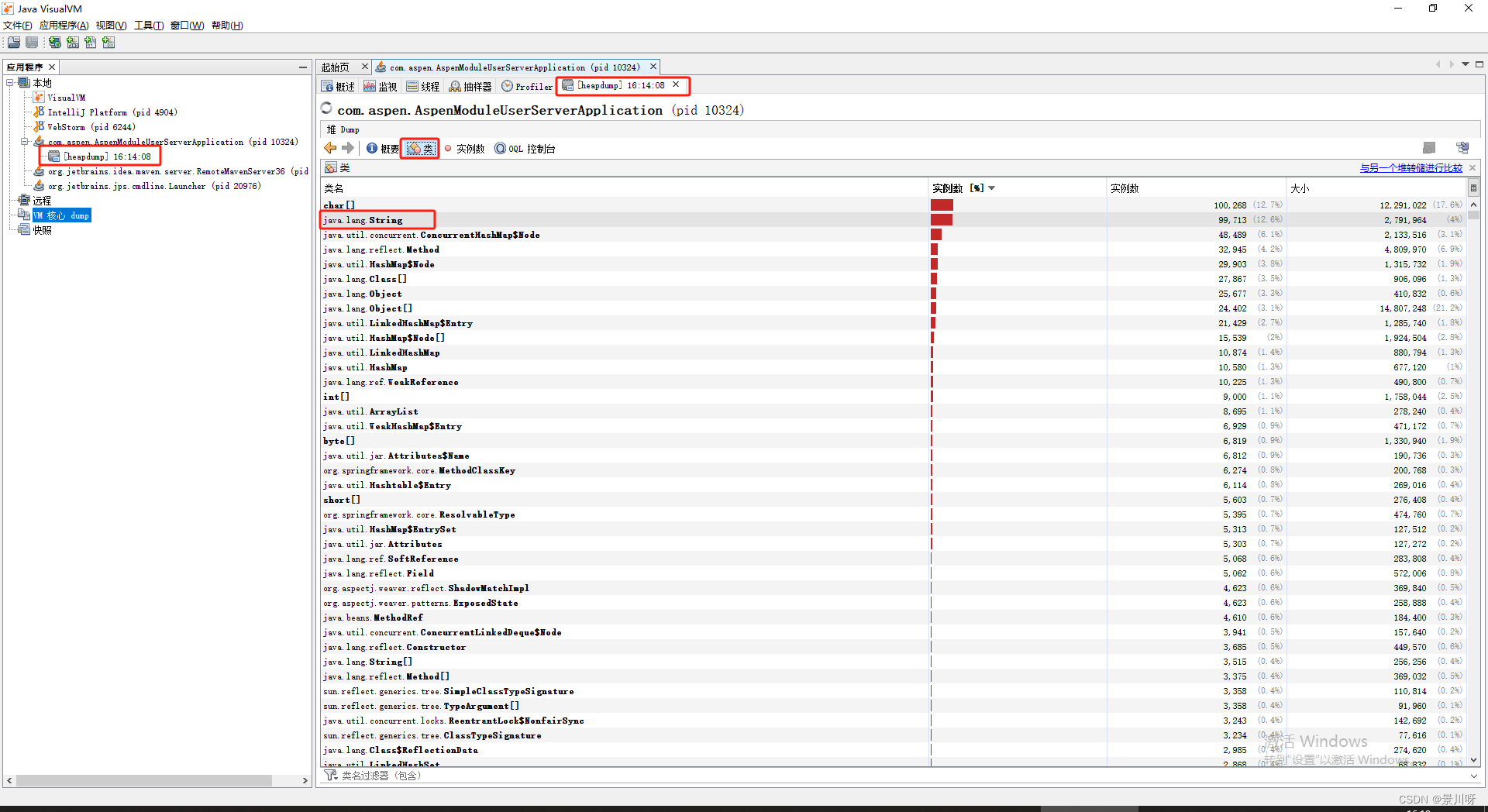Open the 工具(T) menu

coord(149,26)
